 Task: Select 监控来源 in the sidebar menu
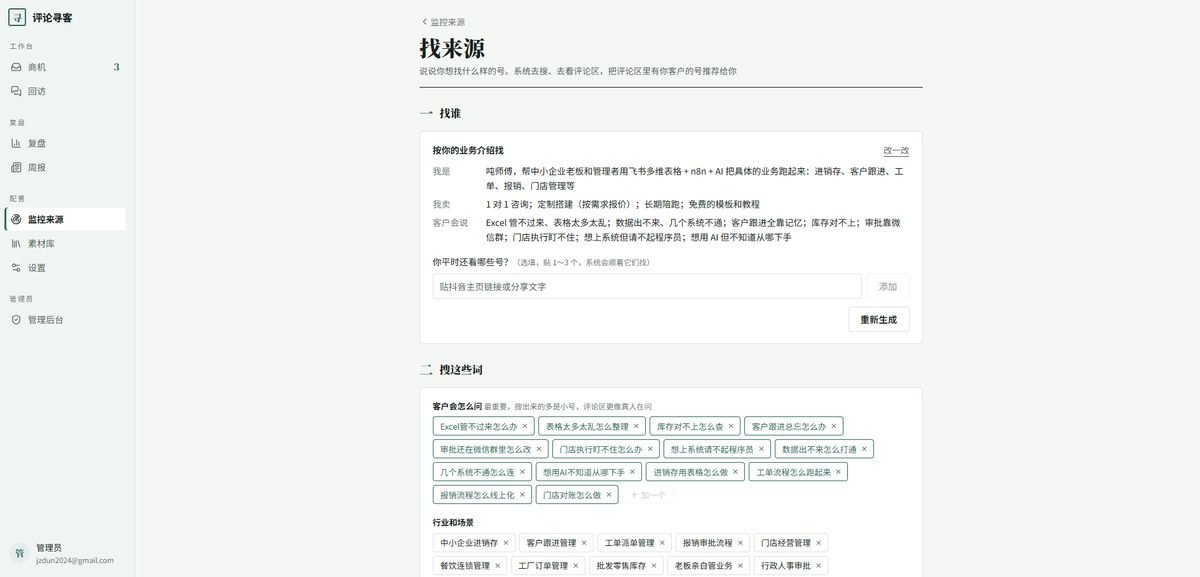click(x=65, y=219)
